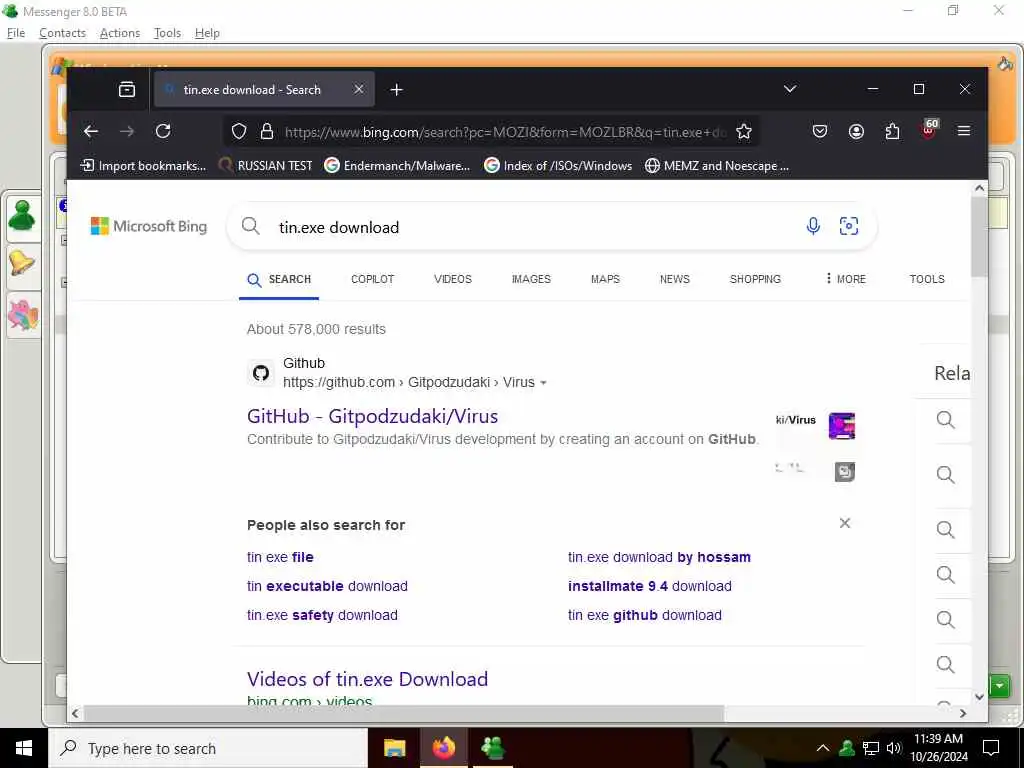
Task: Click the green buddy tab in Messenger
Action: pos(23,216)
